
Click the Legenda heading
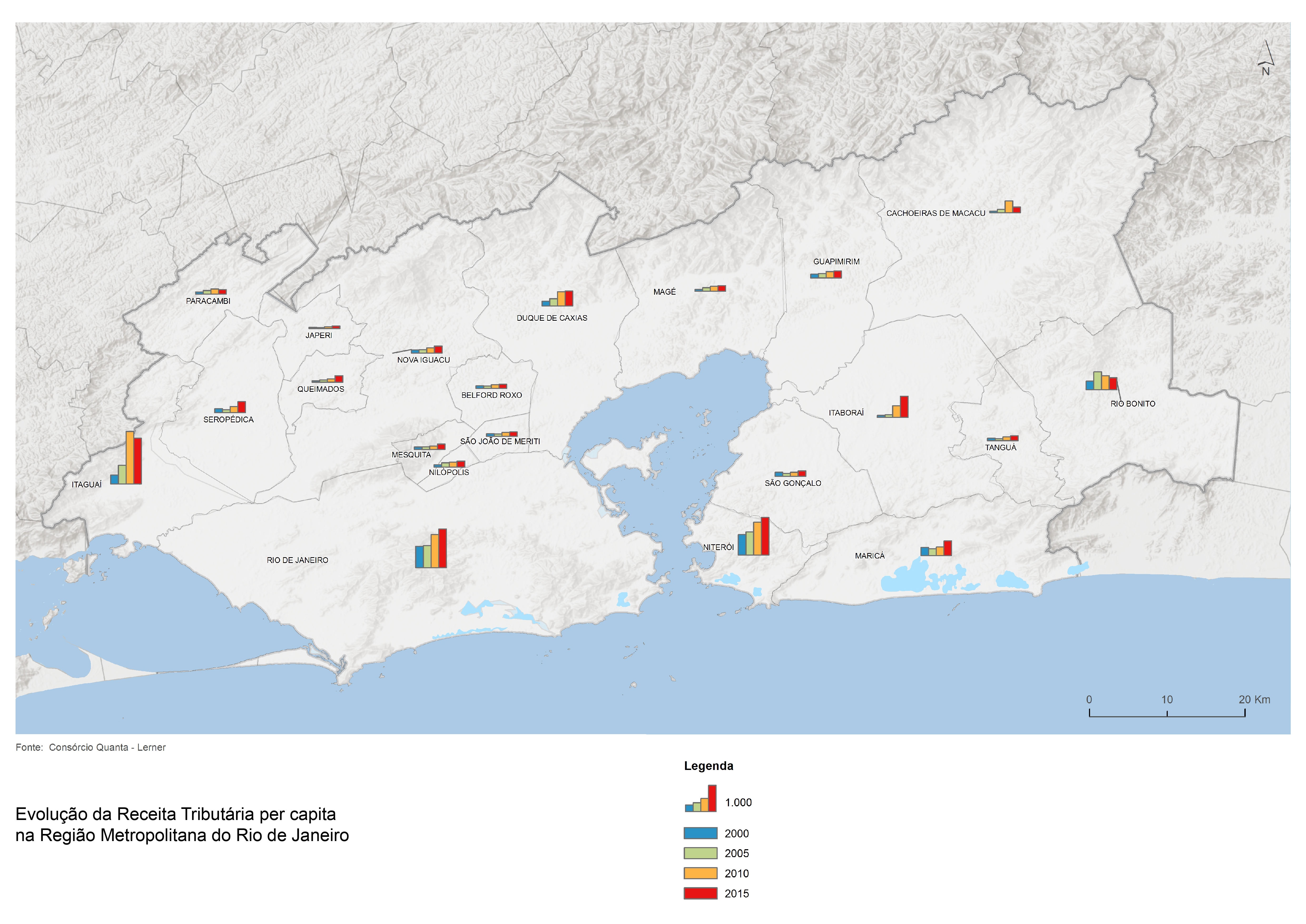click(708, 766)
